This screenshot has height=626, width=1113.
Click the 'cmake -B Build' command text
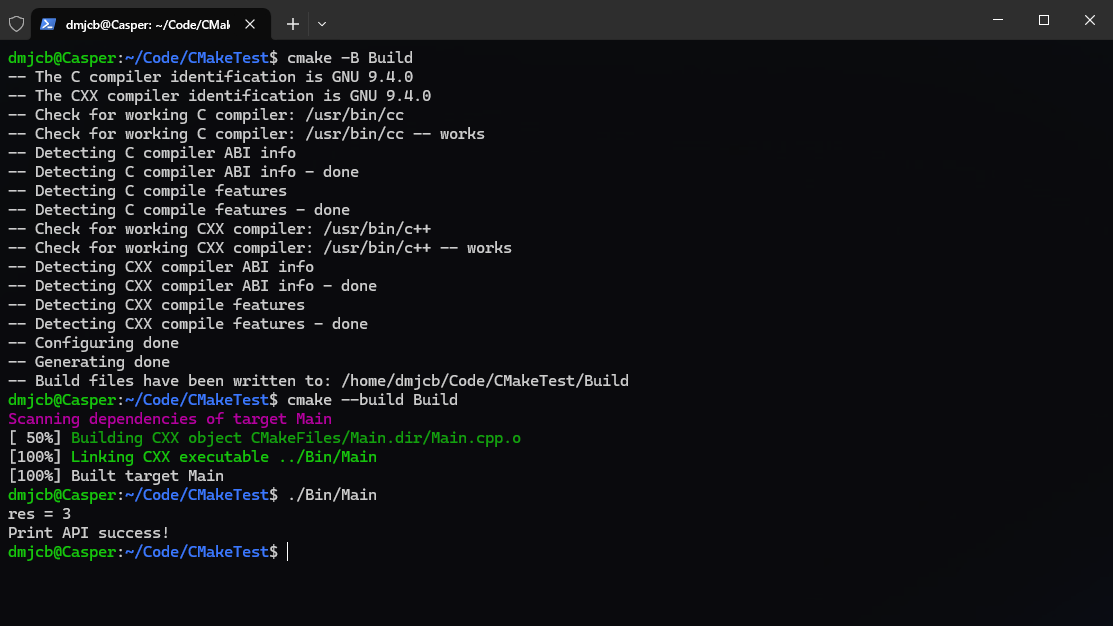[x=350, y=57]
